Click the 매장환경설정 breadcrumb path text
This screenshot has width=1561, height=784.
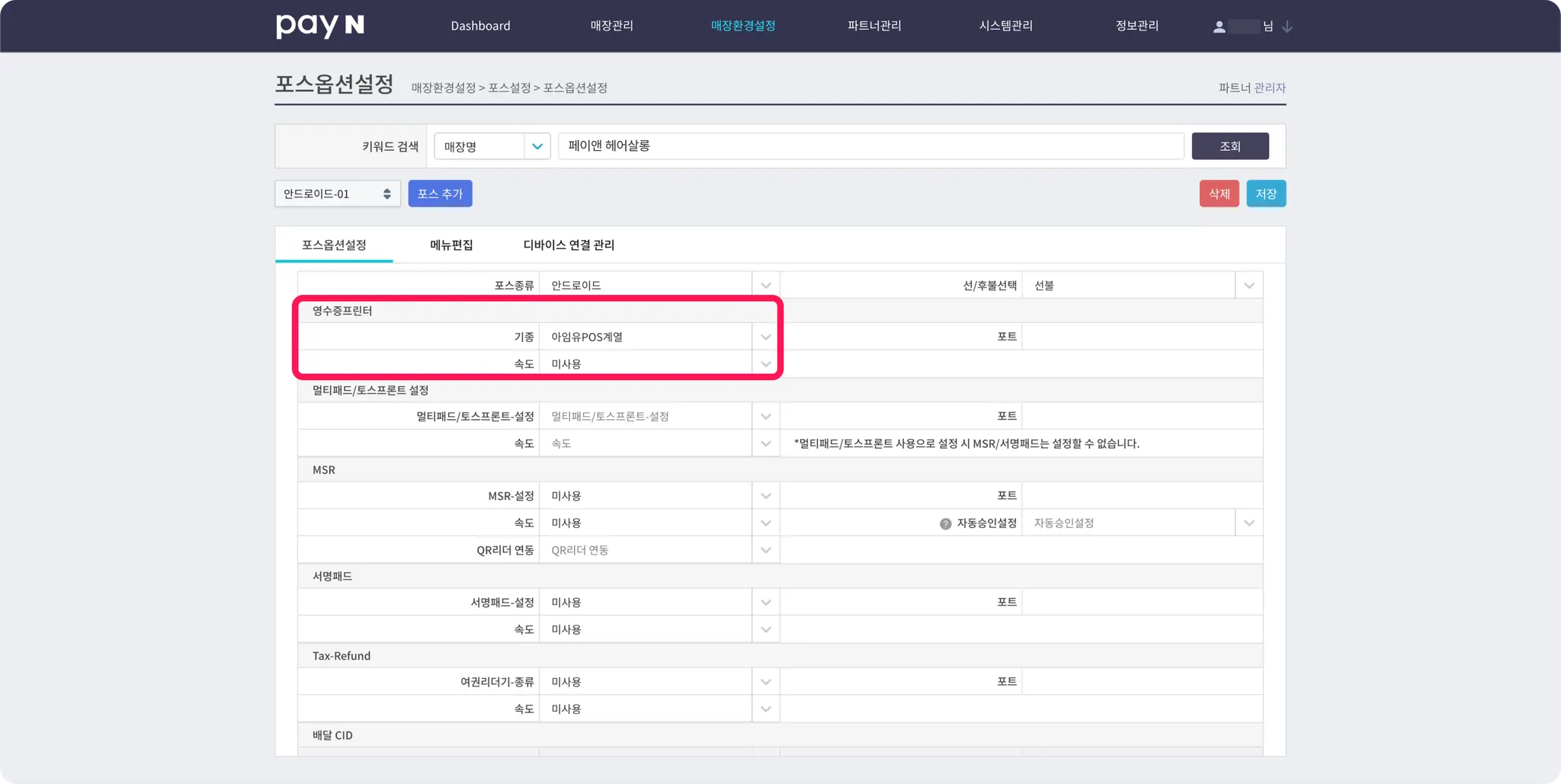pos(509,88)
